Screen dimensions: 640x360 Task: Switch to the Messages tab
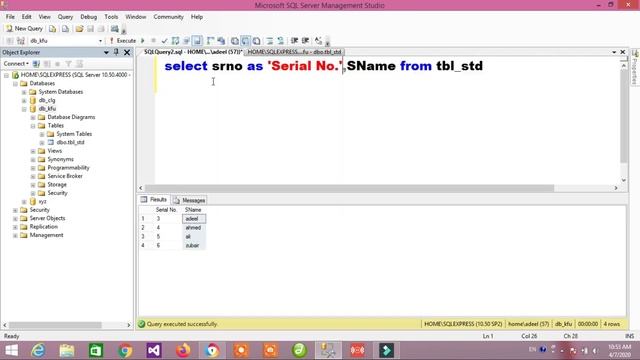point(189,200)
